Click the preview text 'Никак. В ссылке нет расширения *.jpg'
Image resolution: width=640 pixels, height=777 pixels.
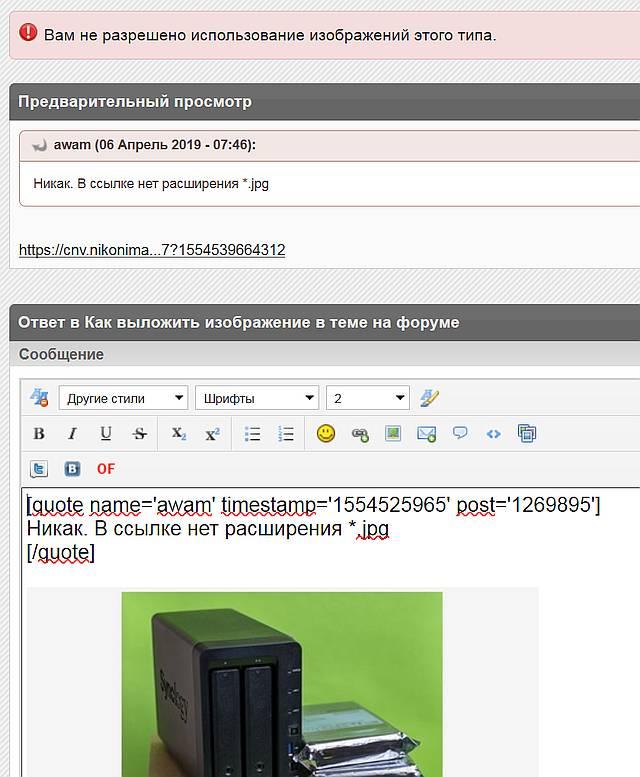point(151,184)
